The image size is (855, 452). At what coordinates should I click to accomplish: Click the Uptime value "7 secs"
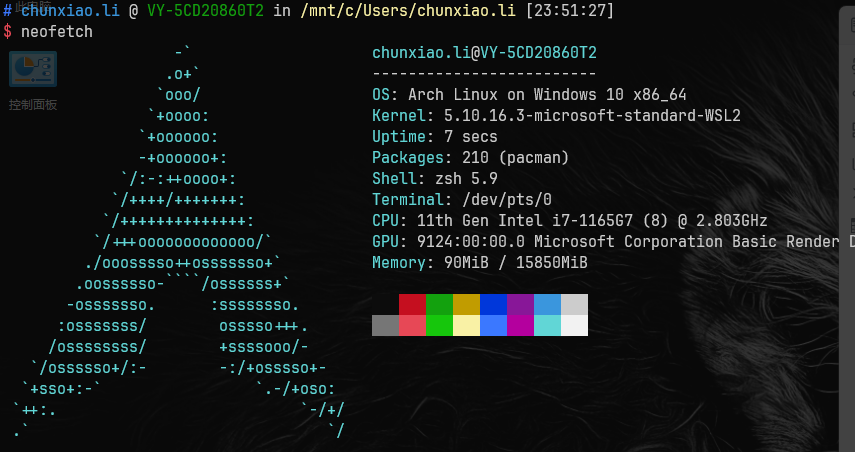471,136
